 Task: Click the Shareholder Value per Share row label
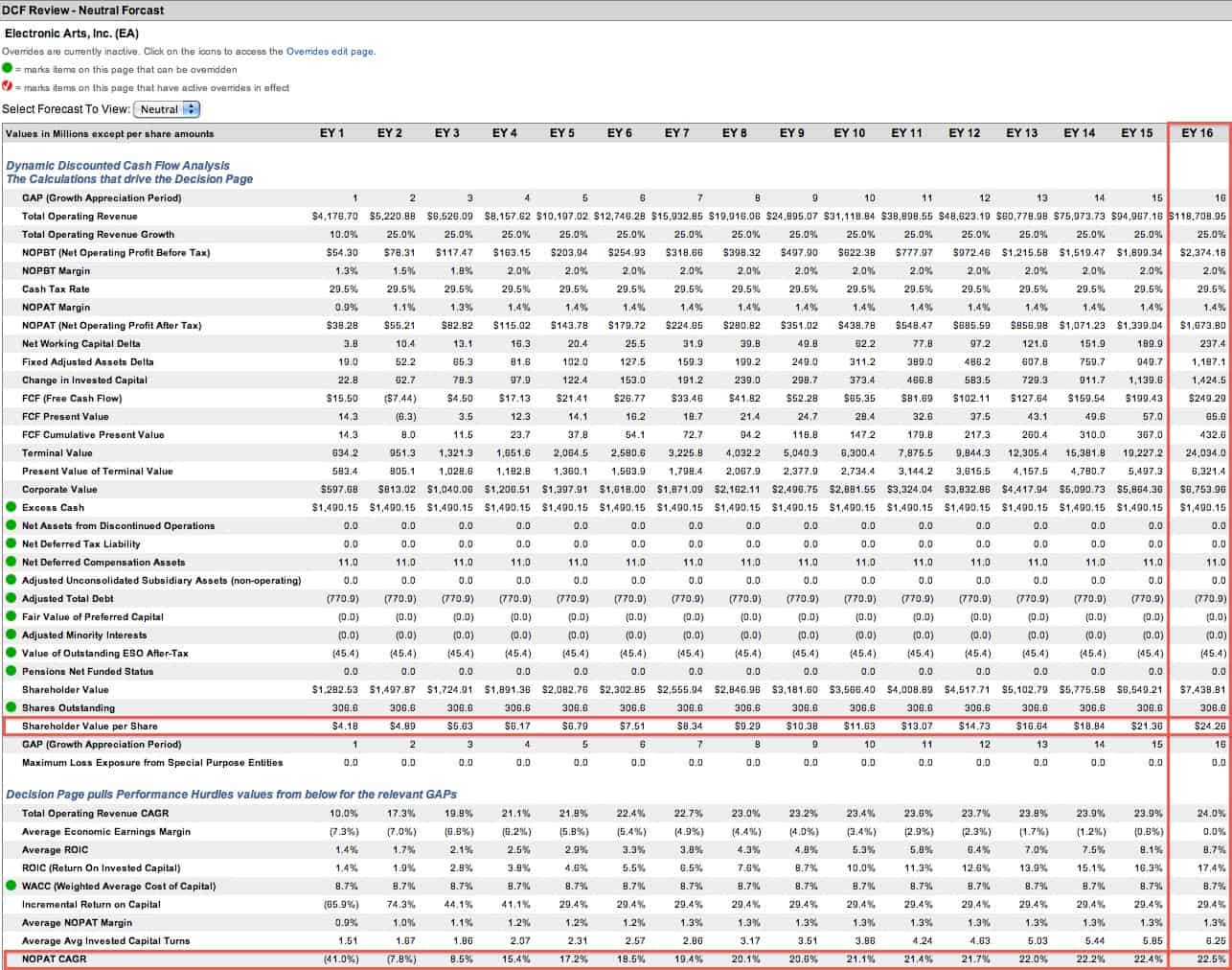[90, 726]
